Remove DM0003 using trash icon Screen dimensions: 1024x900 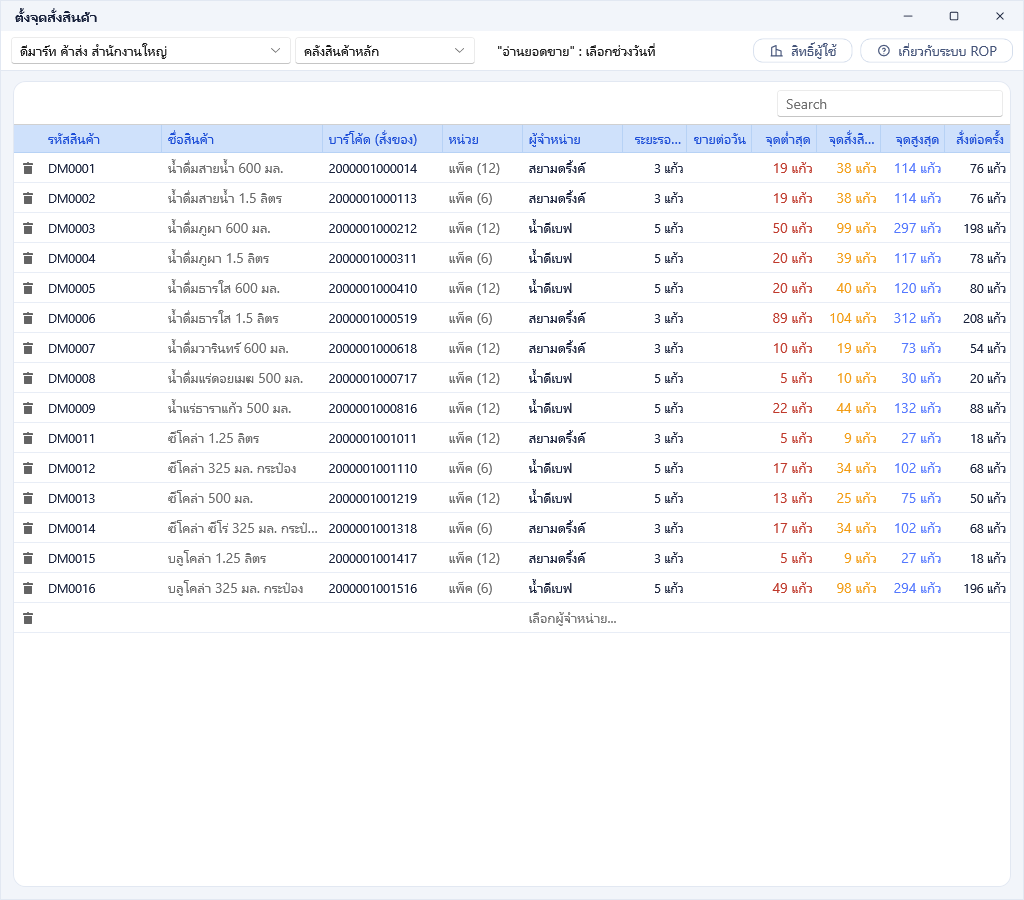click(28, 229)
